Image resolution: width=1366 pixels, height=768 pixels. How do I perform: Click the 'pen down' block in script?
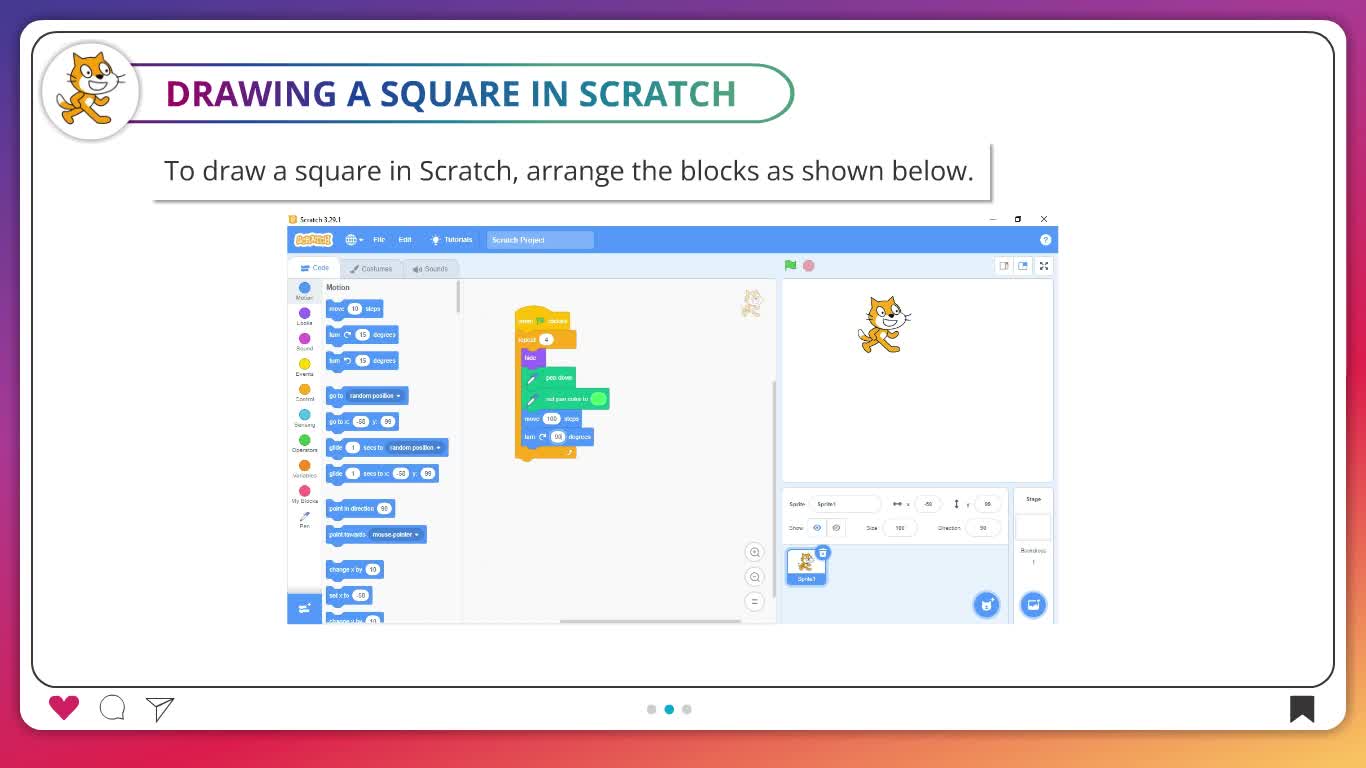(x=549, y=378)
